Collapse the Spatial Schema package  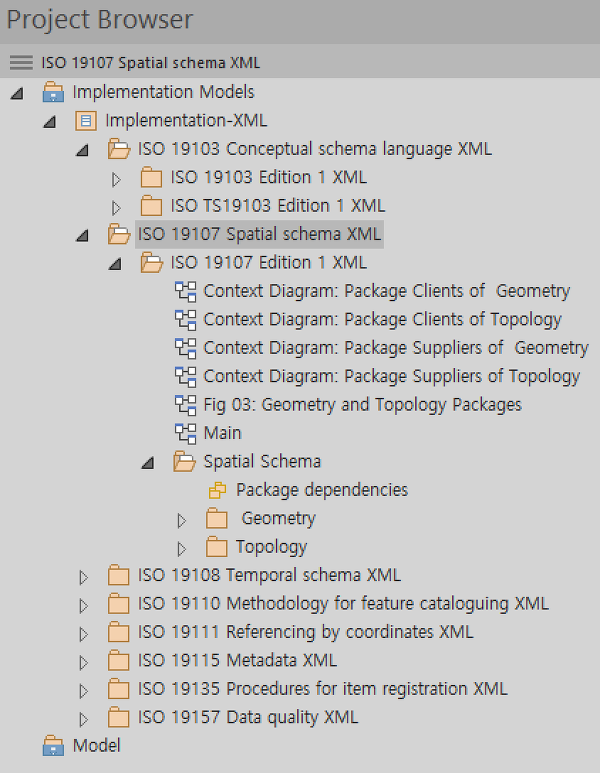pos(148,463)
